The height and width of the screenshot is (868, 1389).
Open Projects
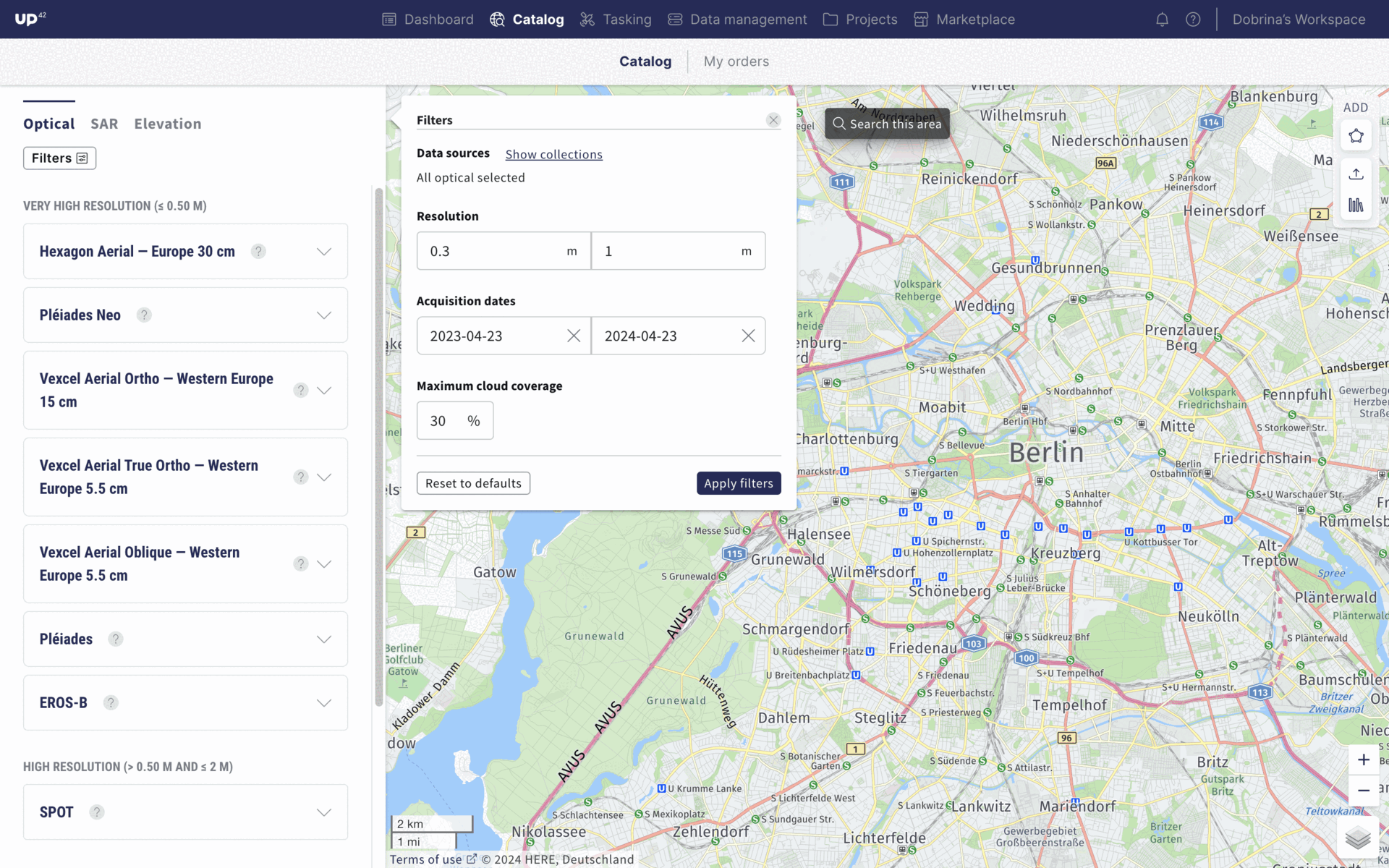coord(860,20)
